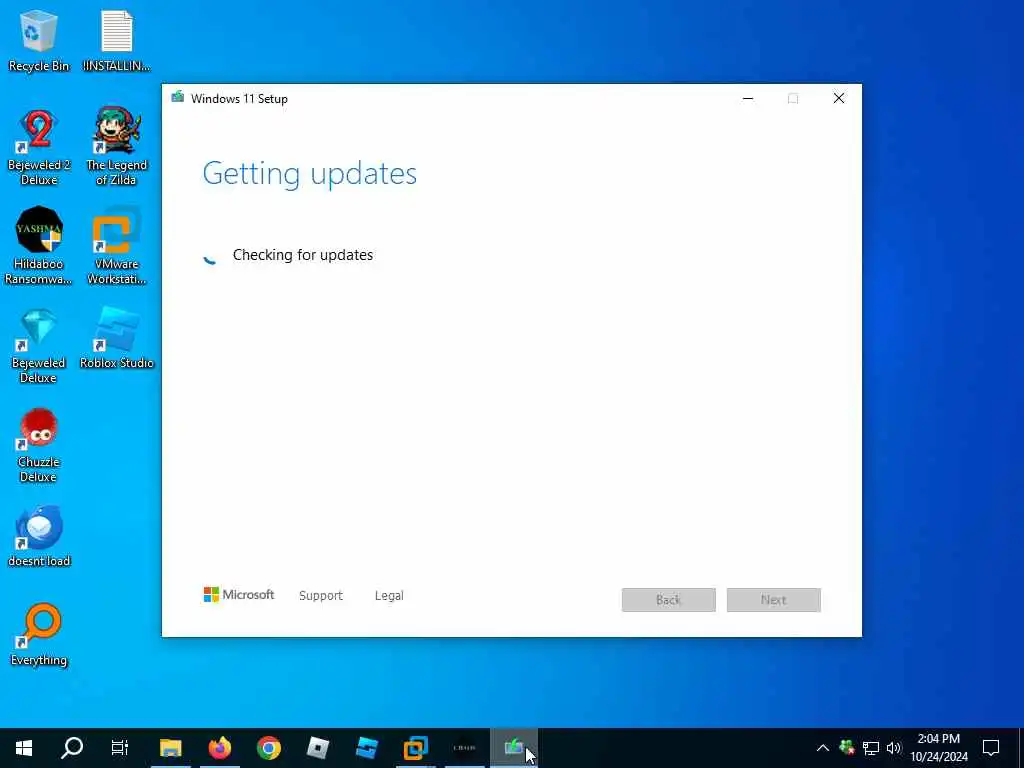Open the Recycle Bin desktop icon
1024x768 pixels.
click(x=39, y=40)
